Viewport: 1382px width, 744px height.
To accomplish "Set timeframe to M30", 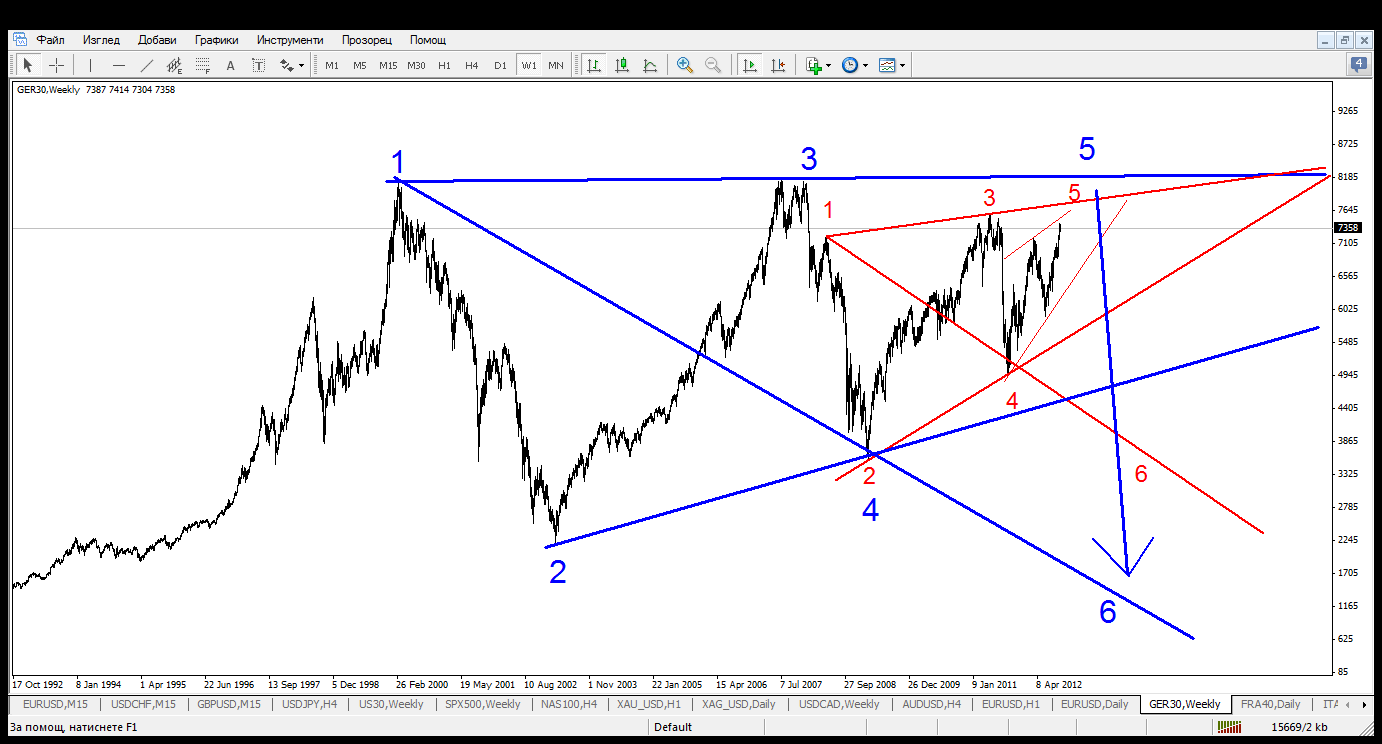I will click(416, 65).
